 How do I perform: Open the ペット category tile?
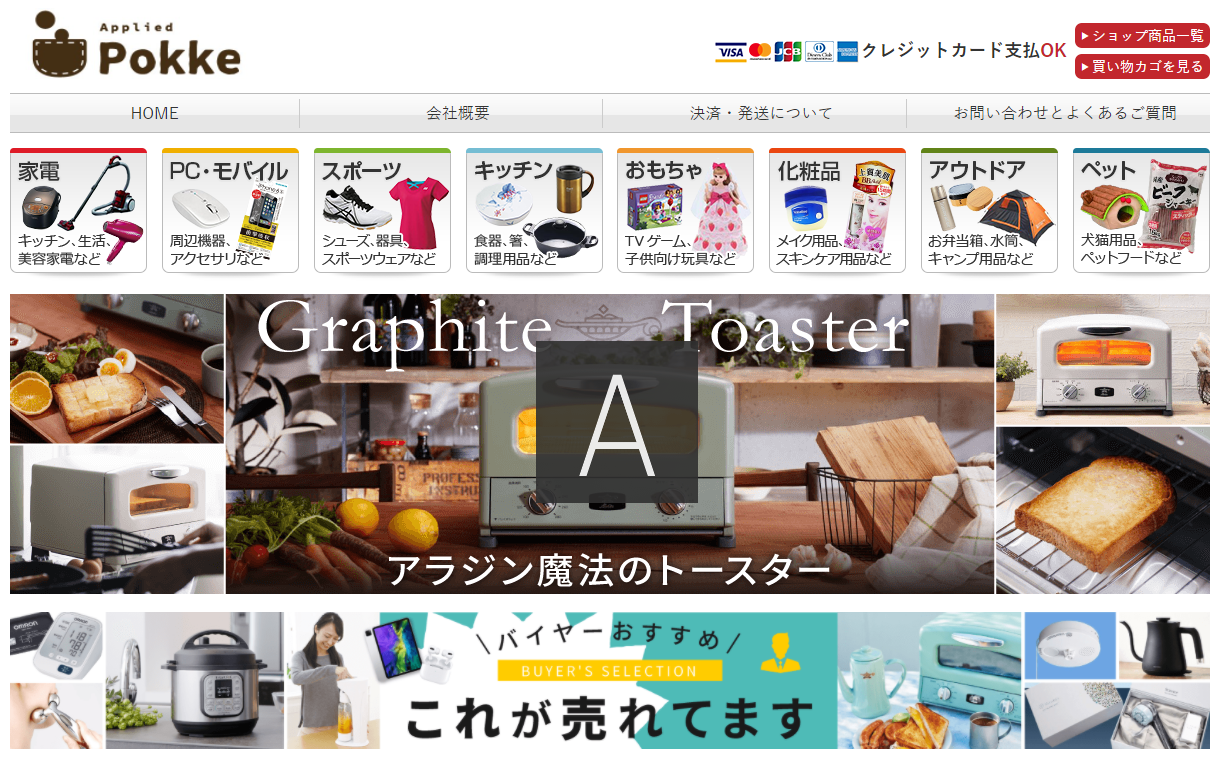(1141, 210)
